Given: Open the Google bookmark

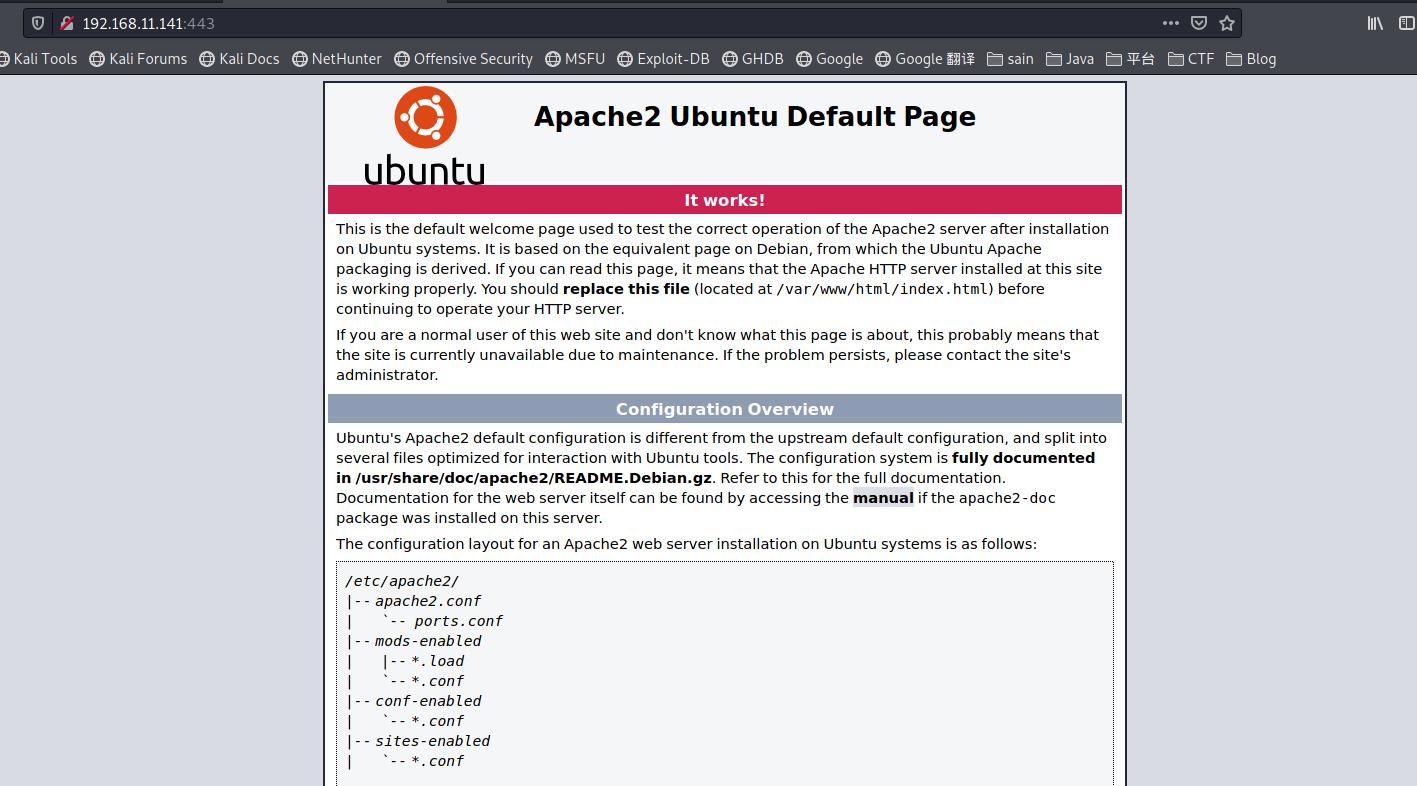Looking at the screenshot, I should coord(830,59).
